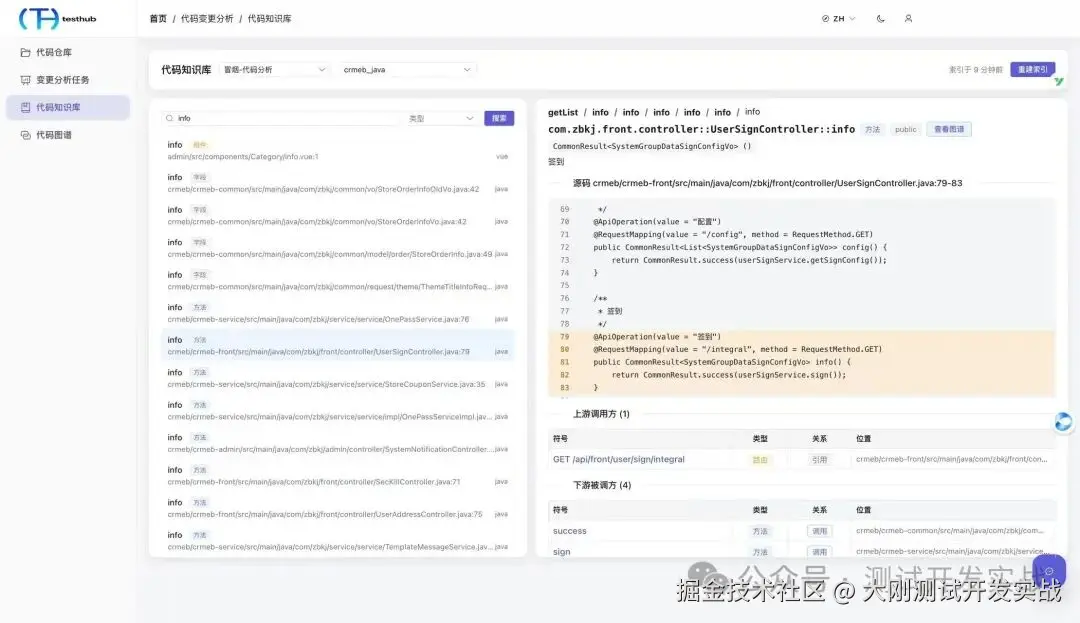Select the StoreOrderInfoVo.java:42 result
Image resolution: width=1080 pixels, height=623 pixels.
(338, 215)
